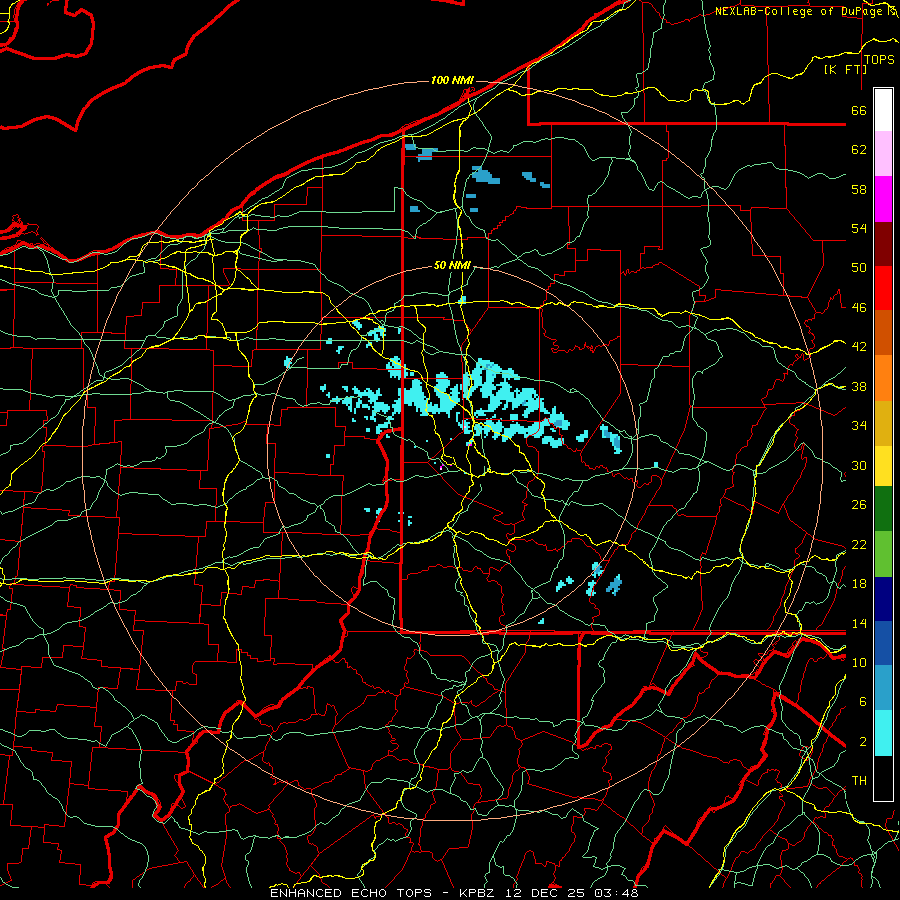The width and height of the screenshot is (900, 900).
Task: Click the '2' legend value
Action: coord(862,742)
